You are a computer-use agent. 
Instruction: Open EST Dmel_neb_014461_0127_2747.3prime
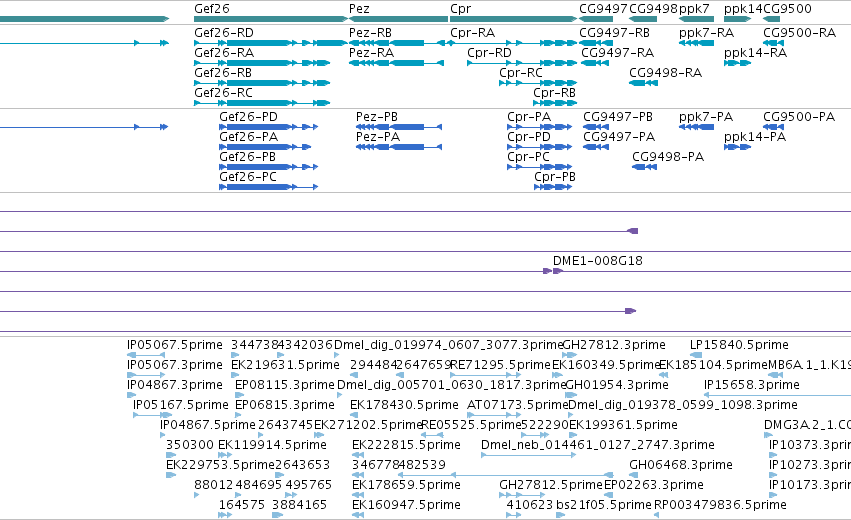pos(598,445)
